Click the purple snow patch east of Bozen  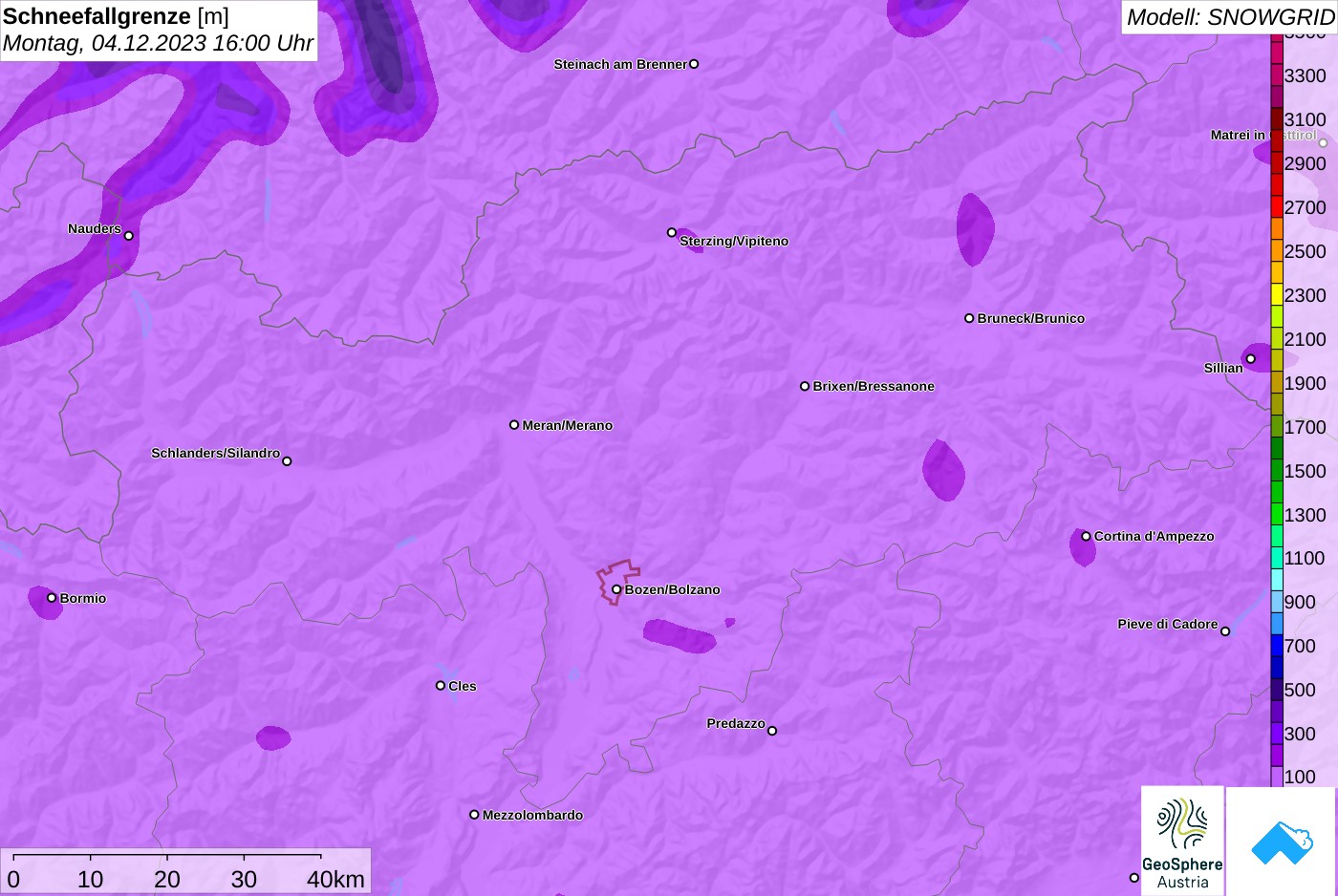(680, 635)
